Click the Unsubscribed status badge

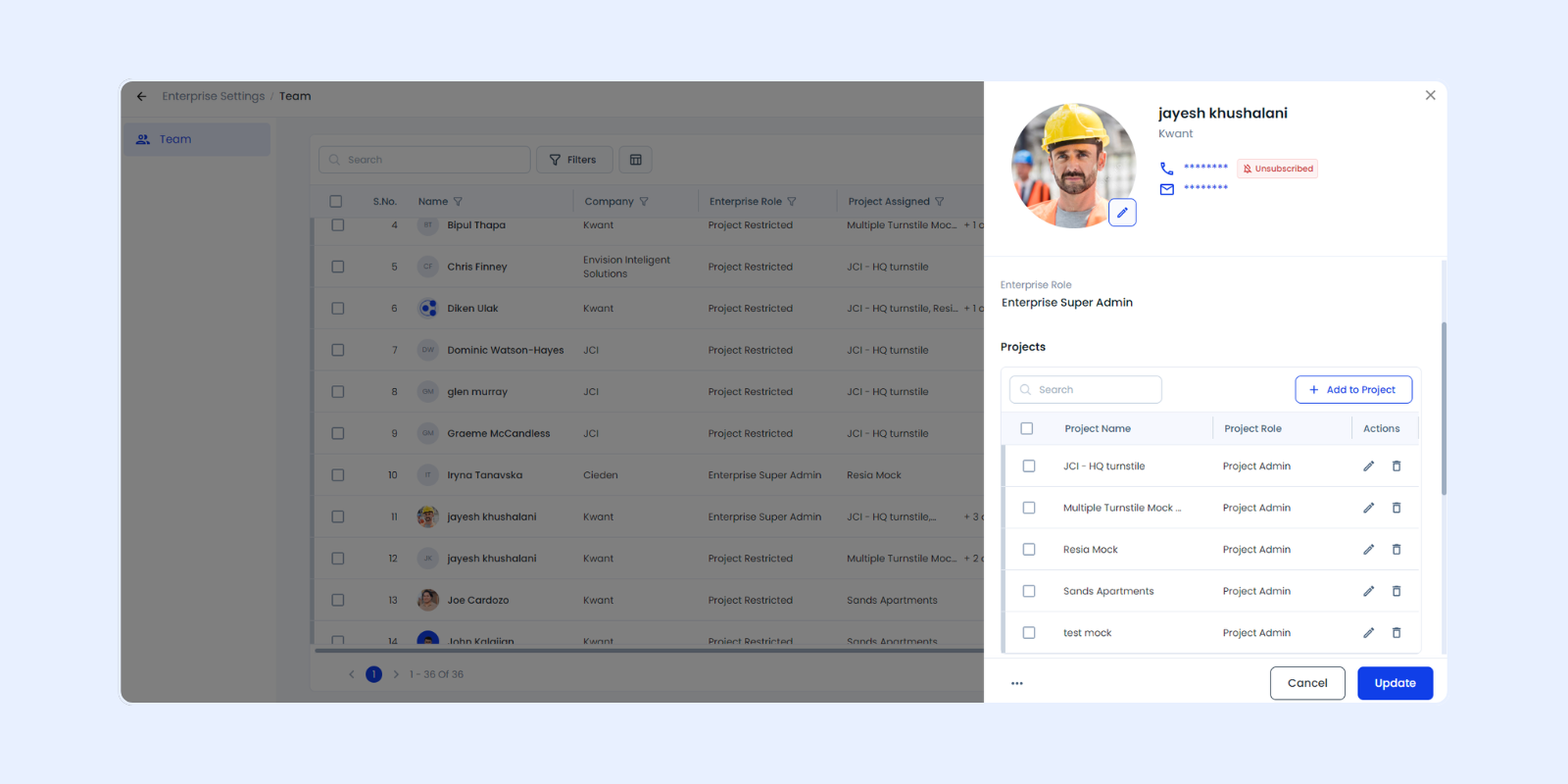1278,169
